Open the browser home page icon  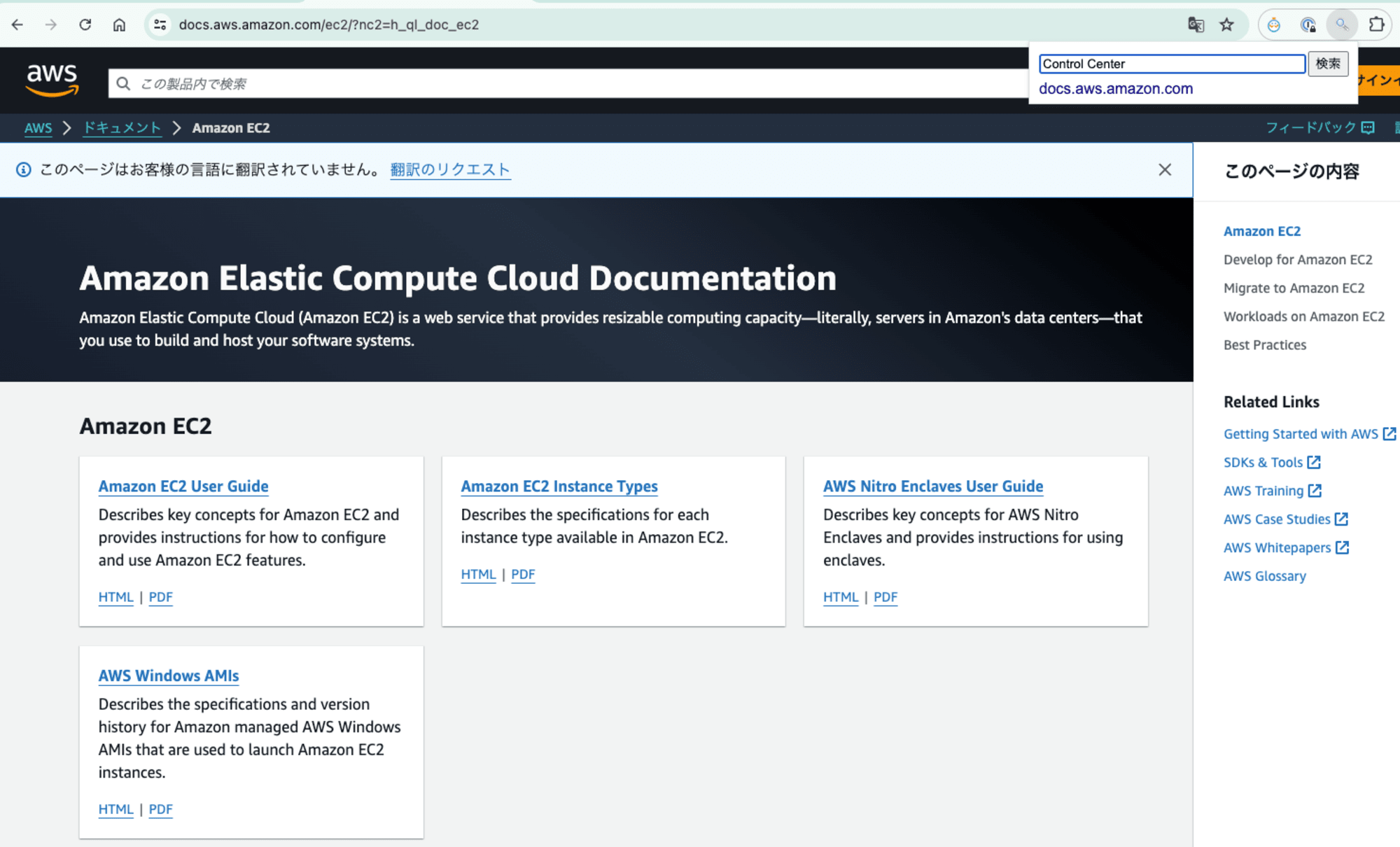click(x=120, y=24)
